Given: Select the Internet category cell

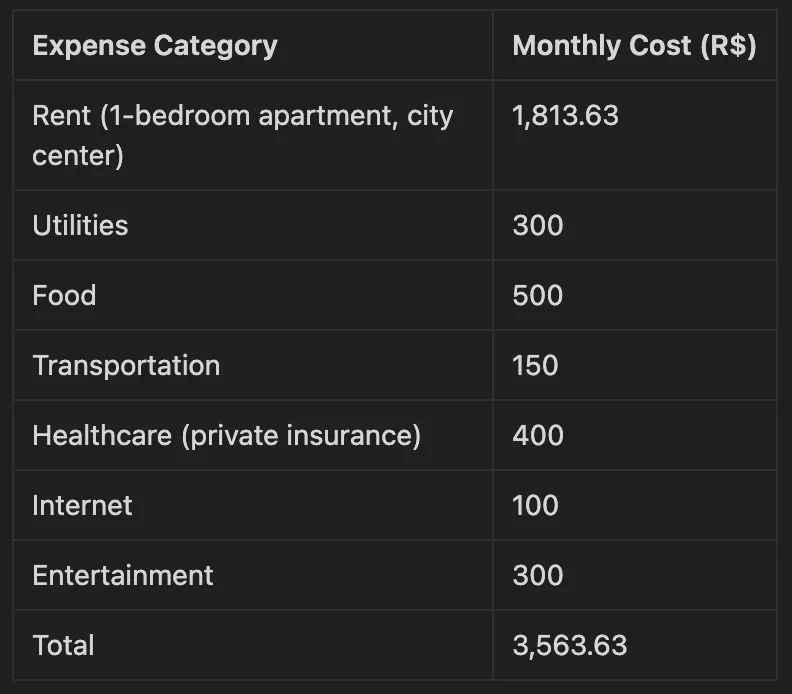Looking at the screenshot, I should pyautogui.click(x=82, y=505).
